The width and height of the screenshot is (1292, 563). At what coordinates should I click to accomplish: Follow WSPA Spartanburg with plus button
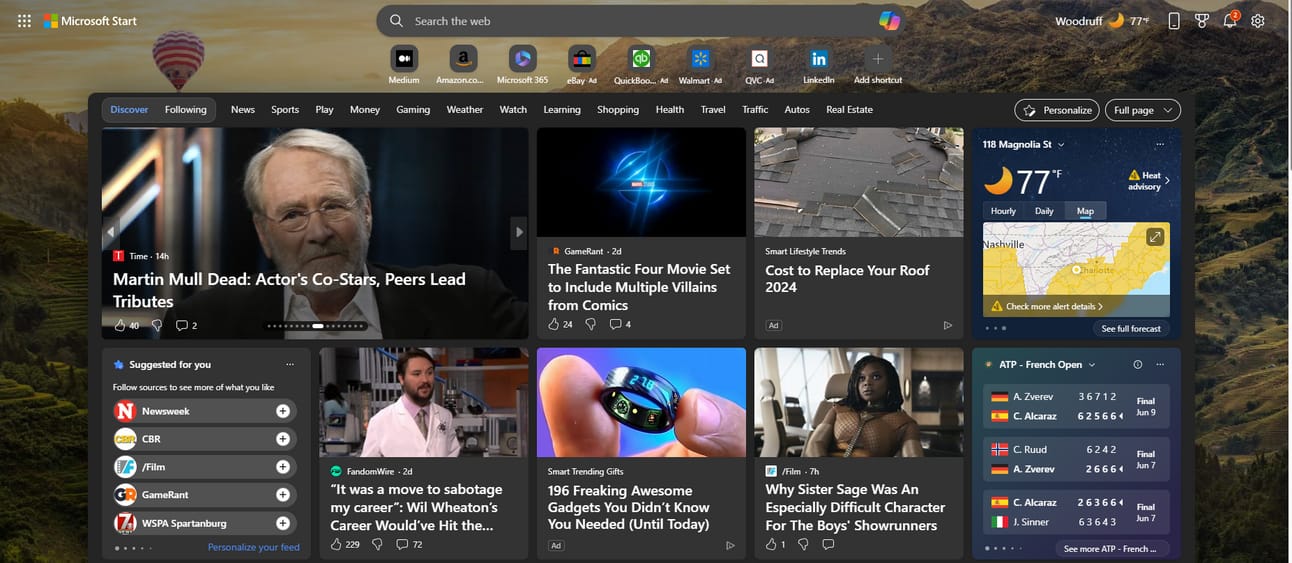point(283,523)
